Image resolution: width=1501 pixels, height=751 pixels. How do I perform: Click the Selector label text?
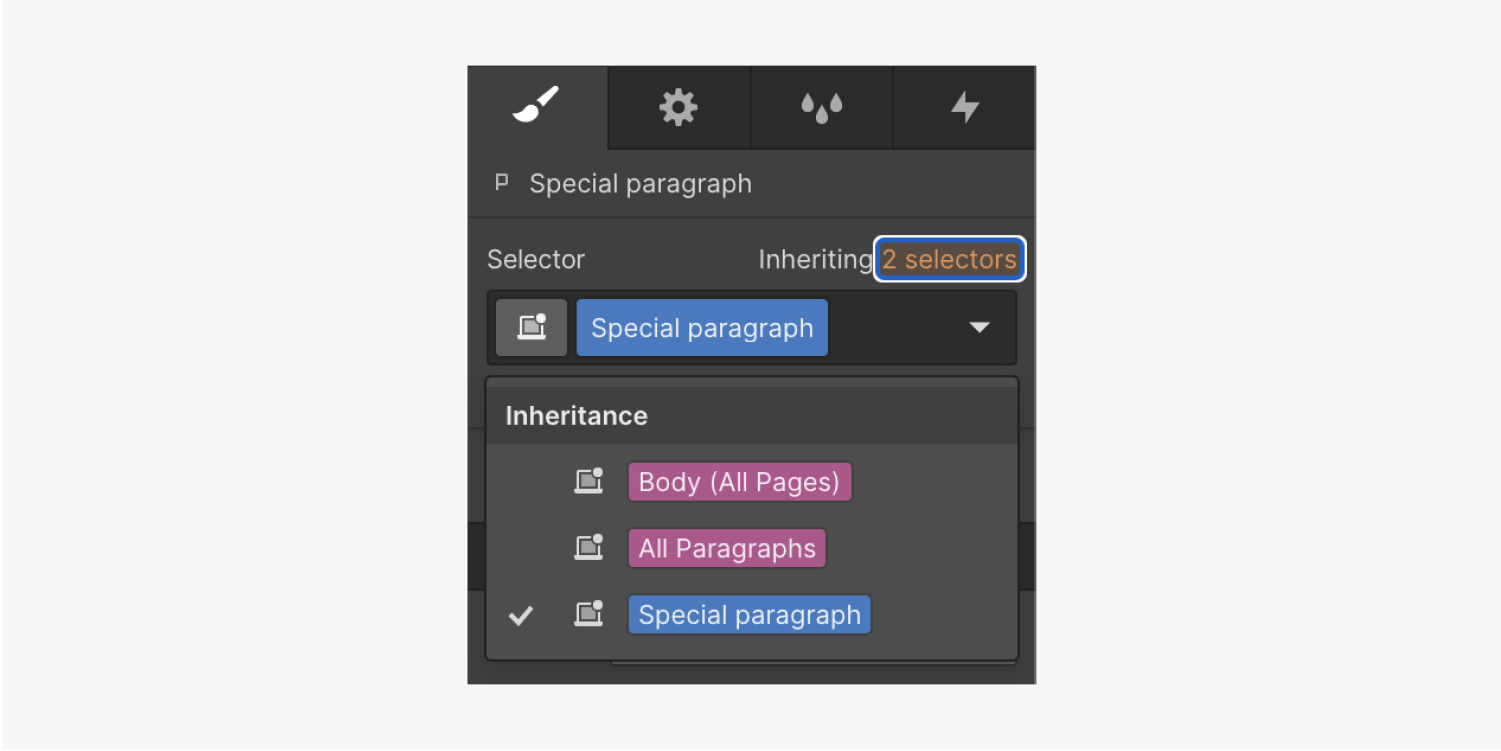(536, 259)
